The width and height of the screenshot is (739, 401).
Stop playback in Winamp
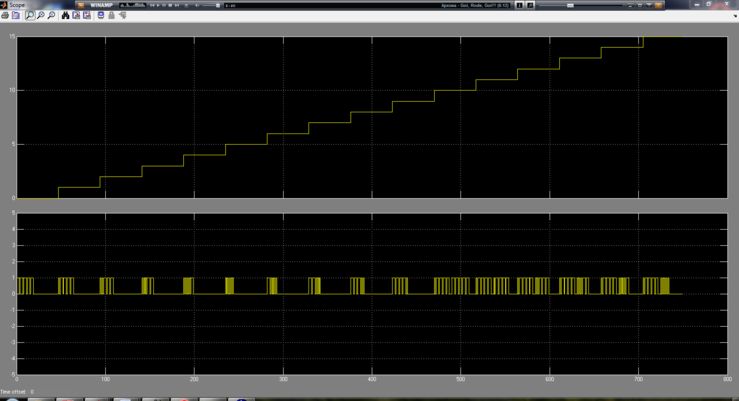(170, 5)
